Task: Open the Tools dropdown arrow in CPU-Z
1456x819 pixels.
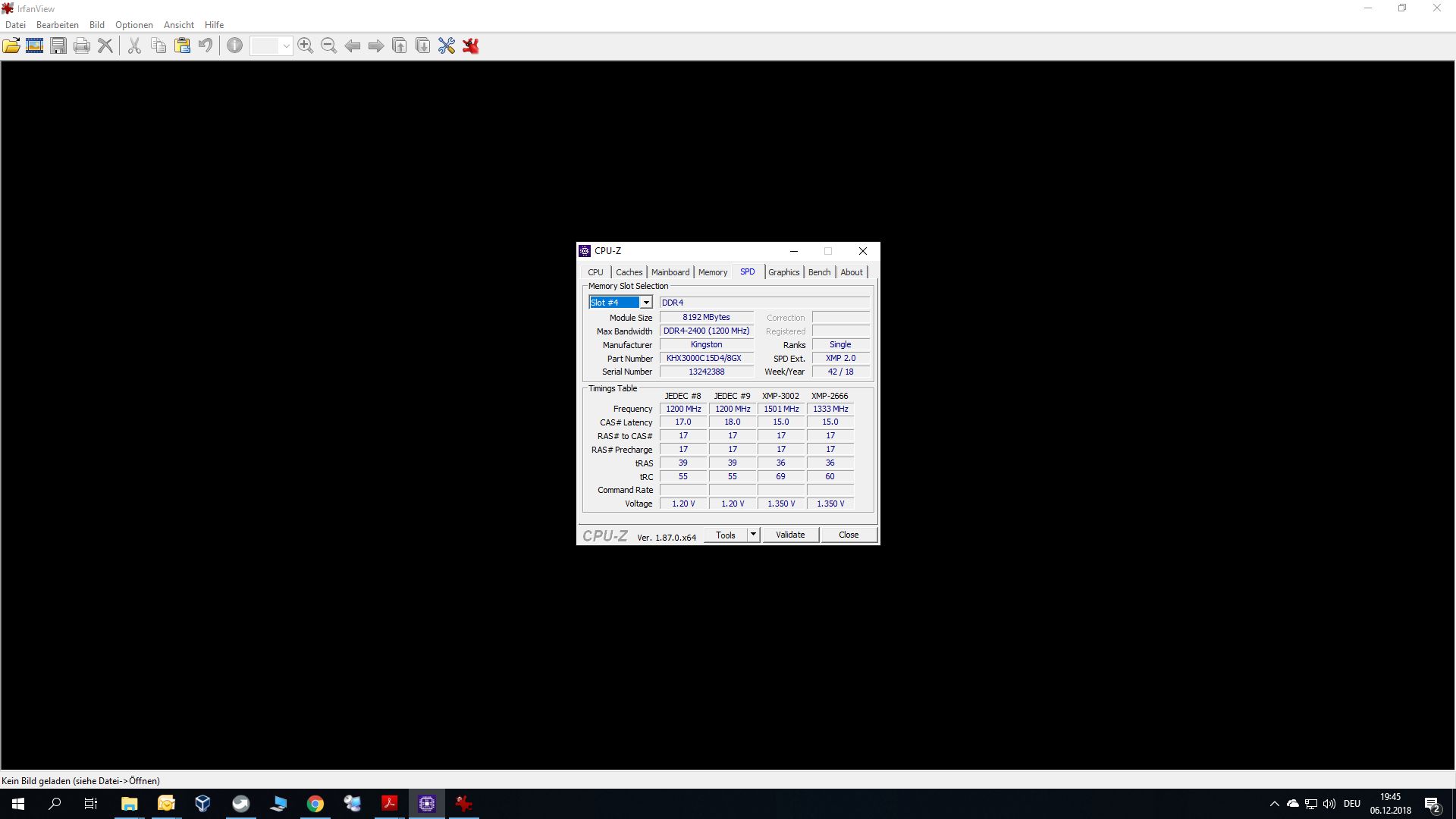Action: point(753,535)
